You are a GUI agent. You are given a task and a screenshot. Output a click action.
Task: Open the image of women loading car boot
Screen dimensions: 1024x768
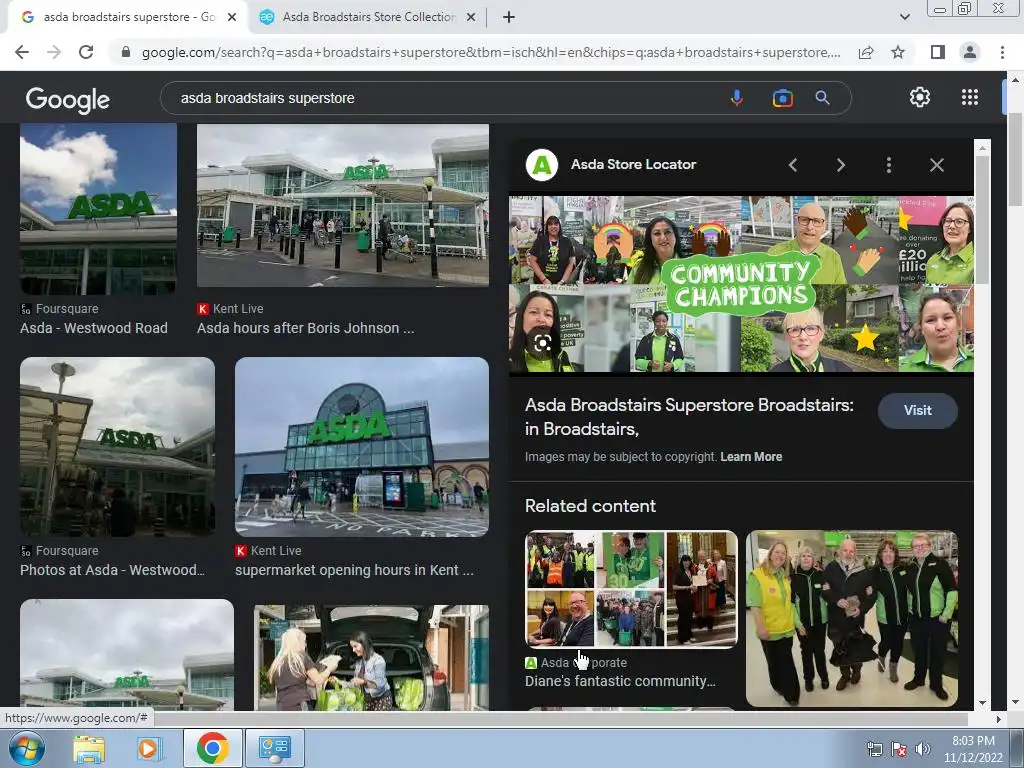371,658
